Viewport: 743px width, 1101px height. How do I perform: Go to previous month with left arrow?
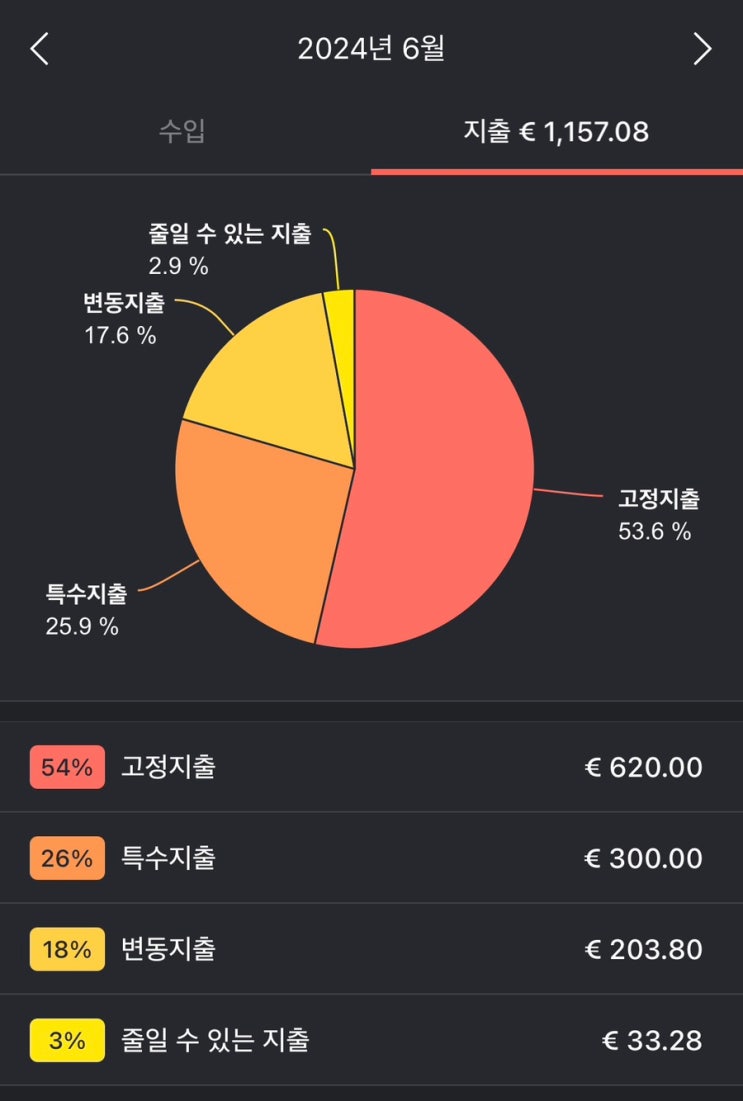(39, 49)
